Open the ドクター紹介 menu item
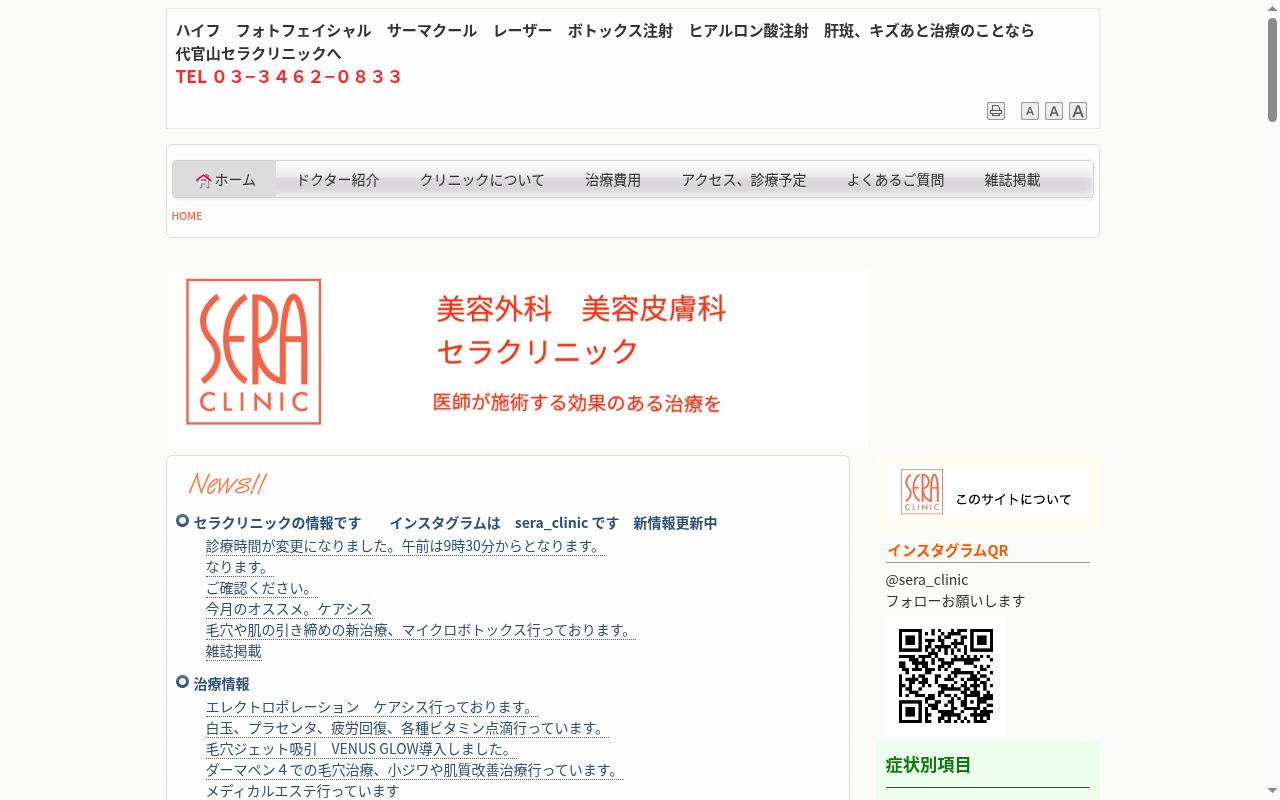 coord(337,180)
